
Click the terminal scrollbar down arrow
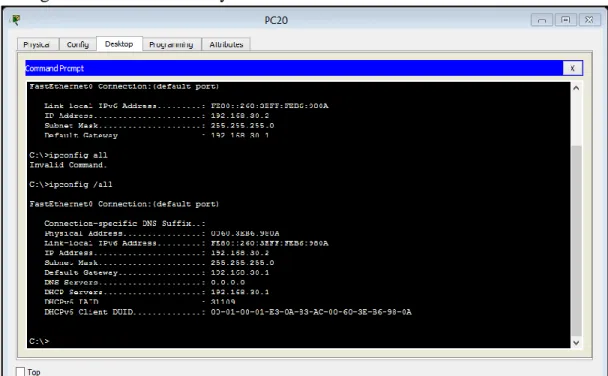(576, 343)
